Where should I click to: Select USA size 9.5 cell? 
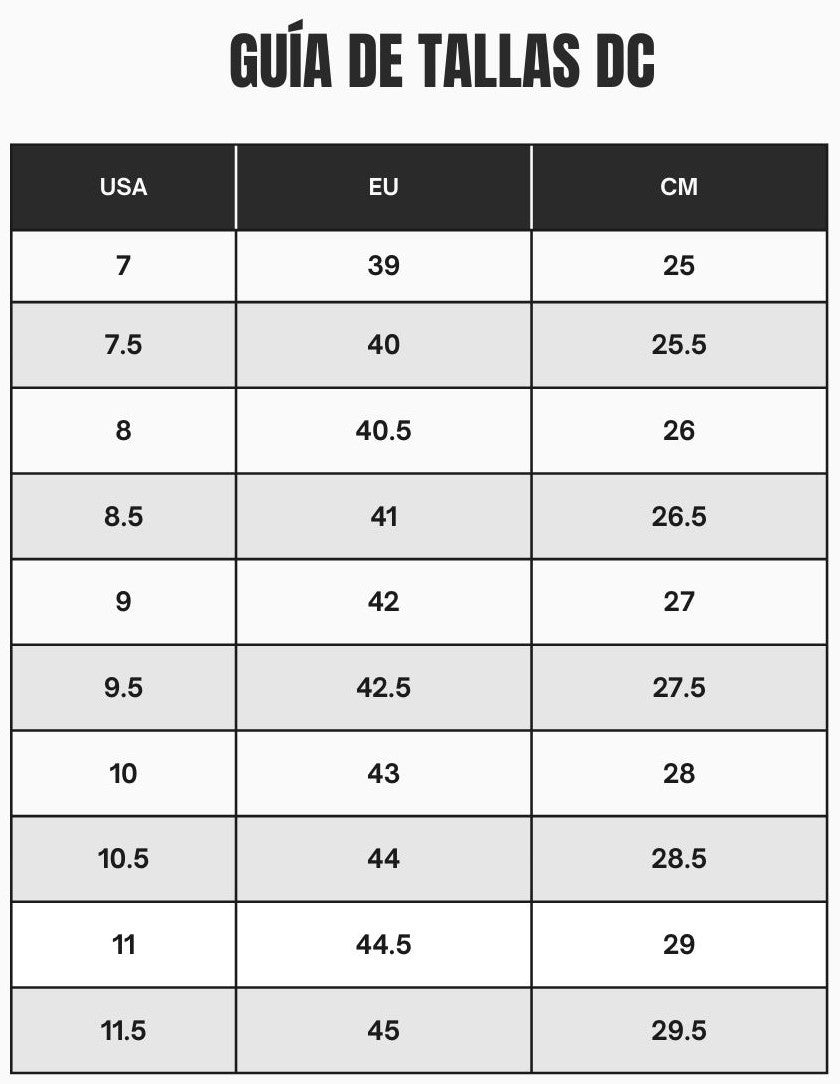coord(123,688)
